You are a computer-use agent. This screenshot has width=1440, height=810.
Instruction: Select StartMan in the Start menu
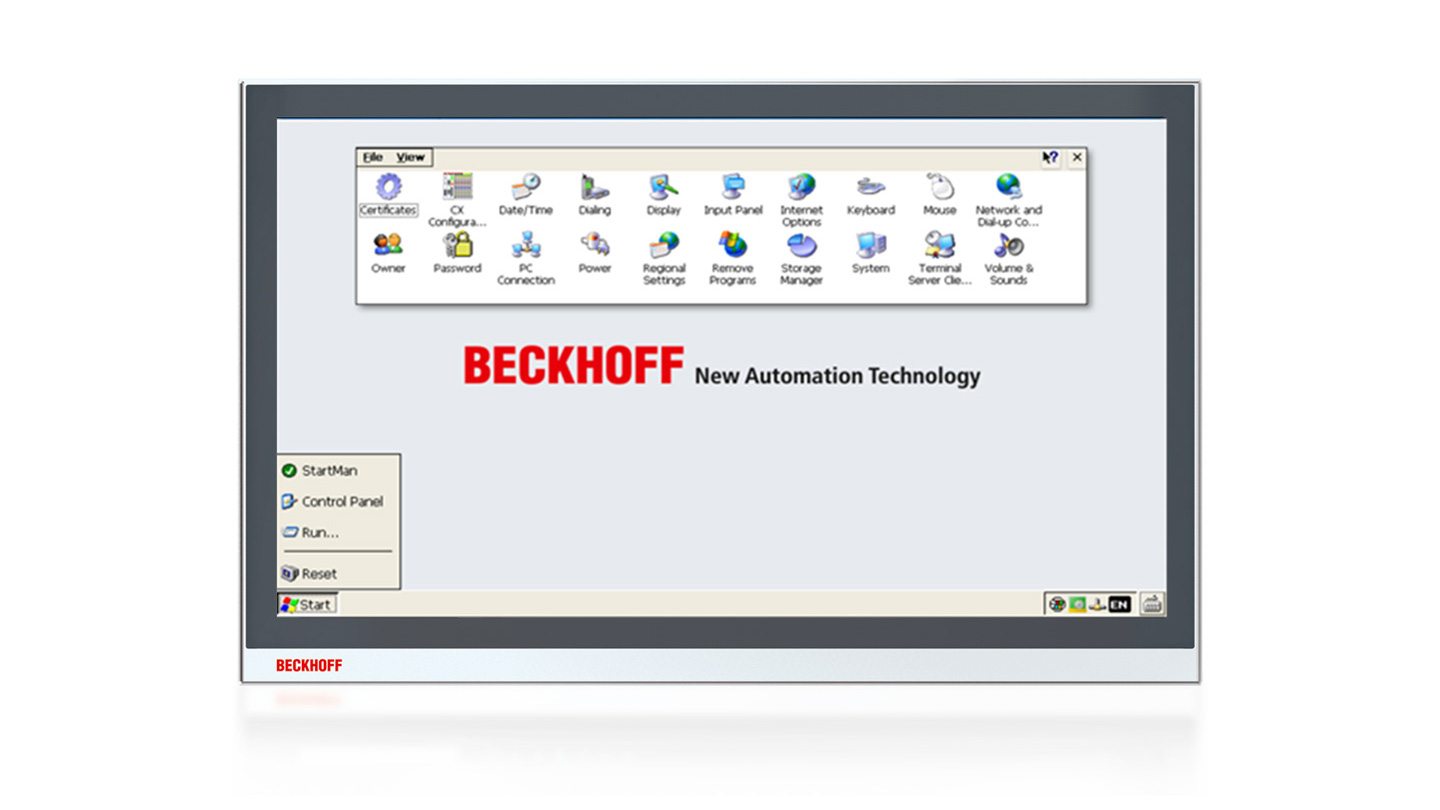tap(339, 470)
